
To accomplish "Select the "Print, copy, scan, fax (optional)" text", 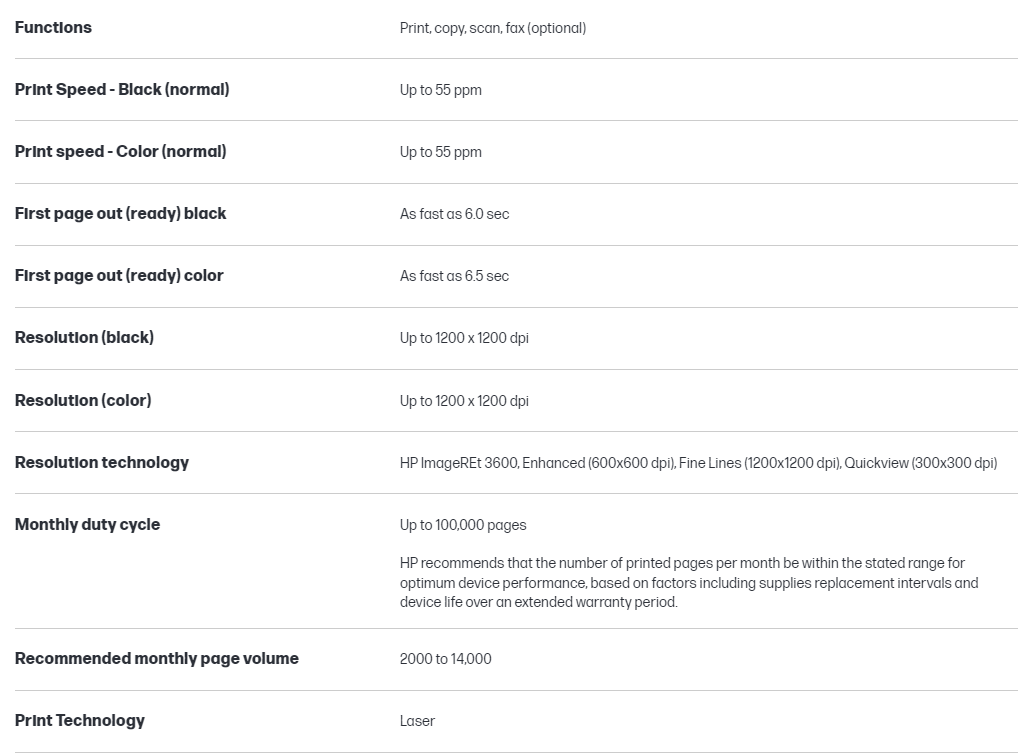I will pyautogui.click(x=493, y=28).
